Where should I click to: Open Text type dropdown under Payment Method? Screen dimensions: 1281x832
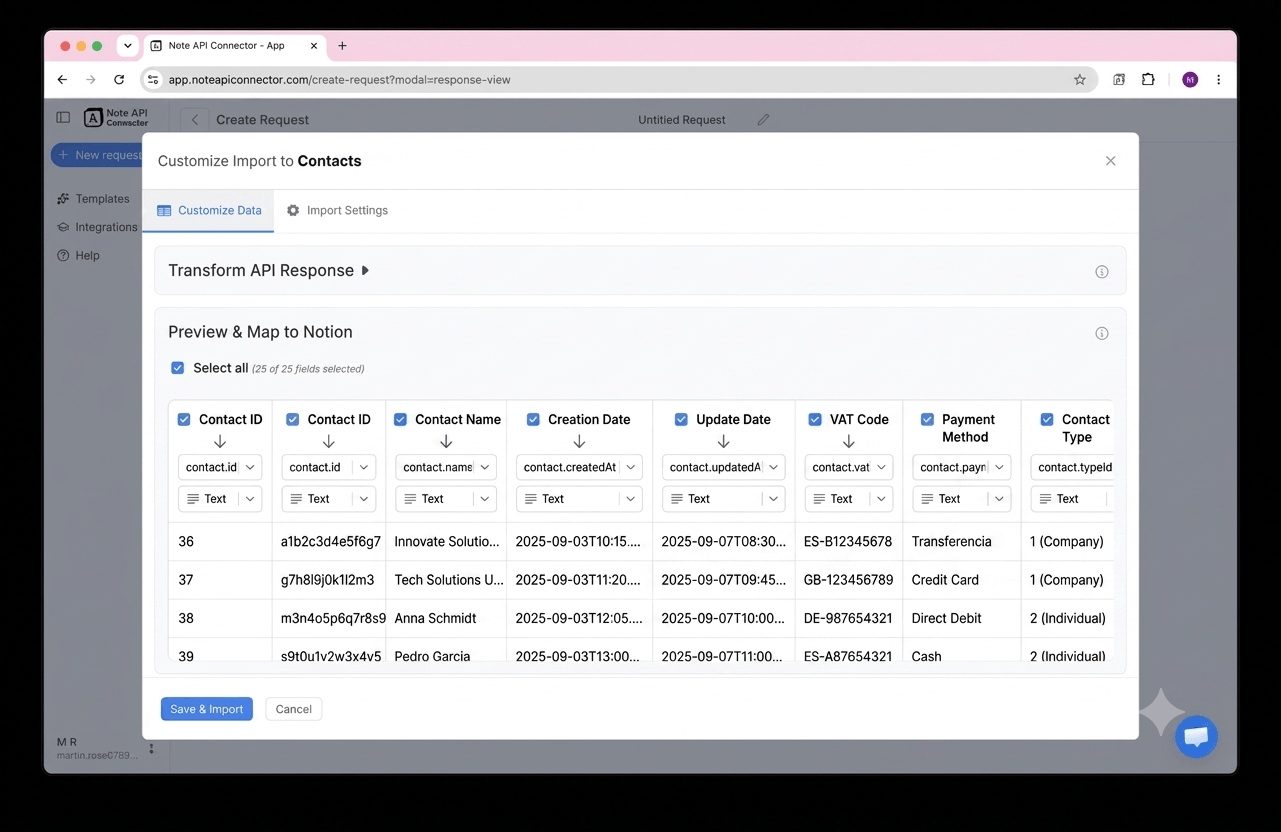coord(961,499)
